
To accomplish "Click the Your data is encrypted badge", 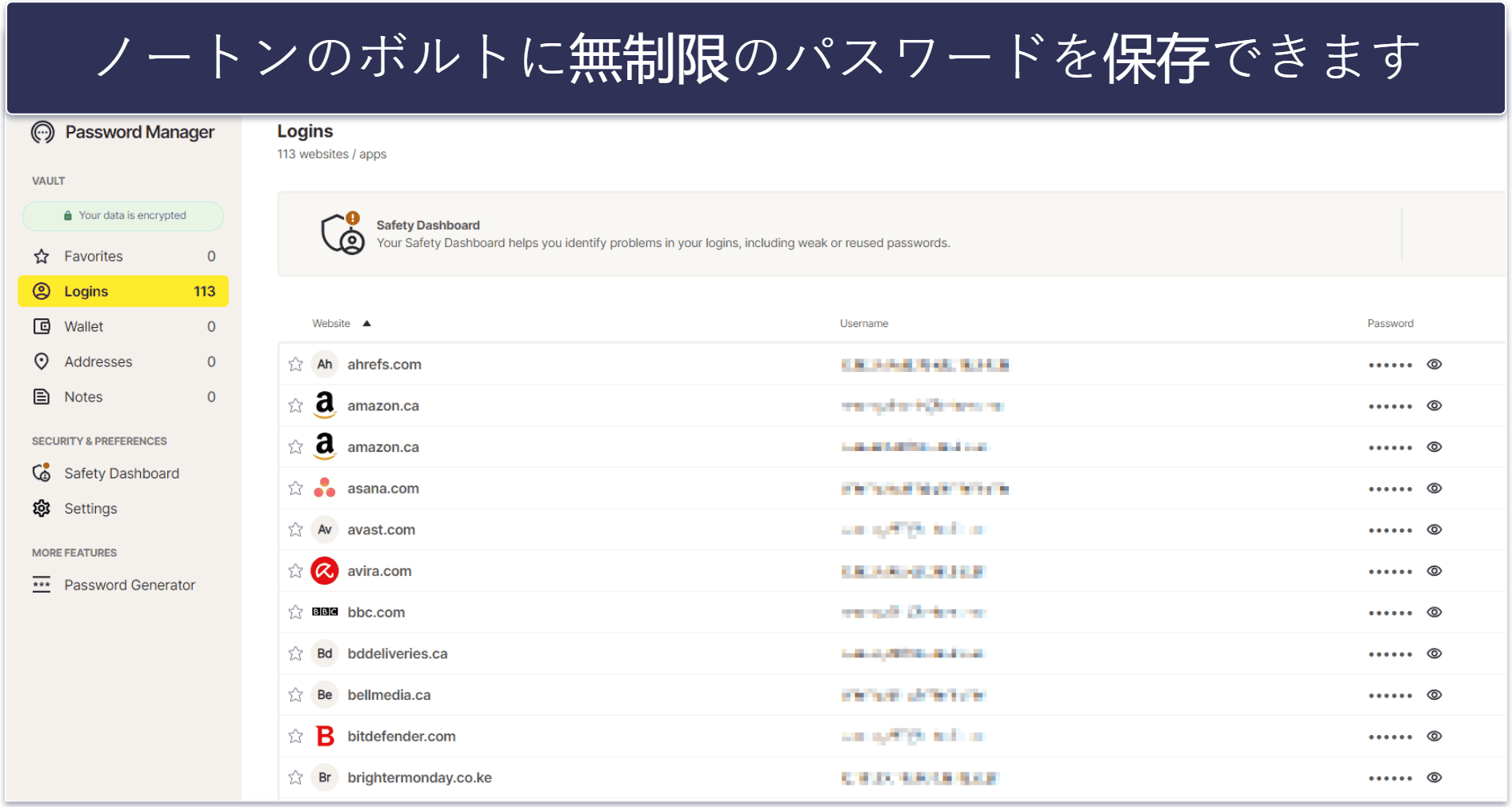I will click(123, 216).
